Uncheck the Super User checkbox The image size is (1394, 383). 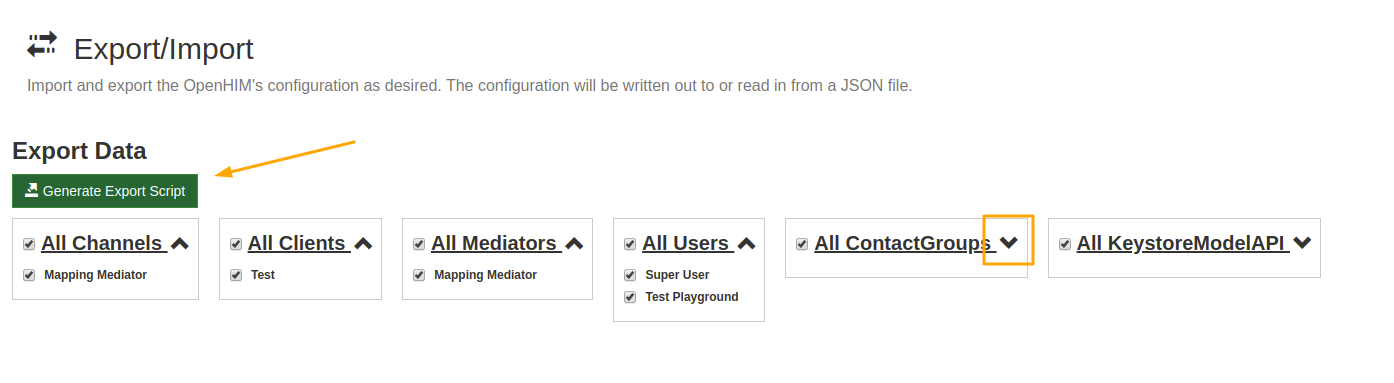pyautogui.click(x=630, y=275)
